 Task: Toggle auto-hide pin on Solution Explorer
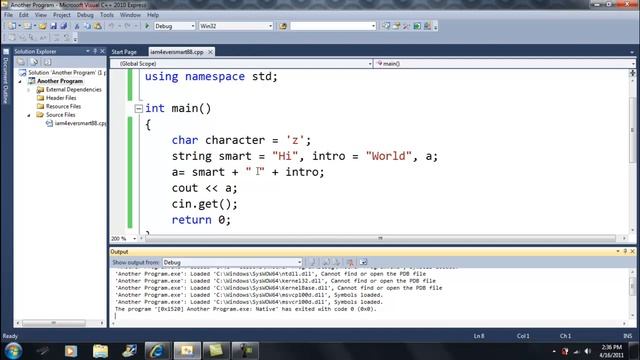[x=95, y=51]
